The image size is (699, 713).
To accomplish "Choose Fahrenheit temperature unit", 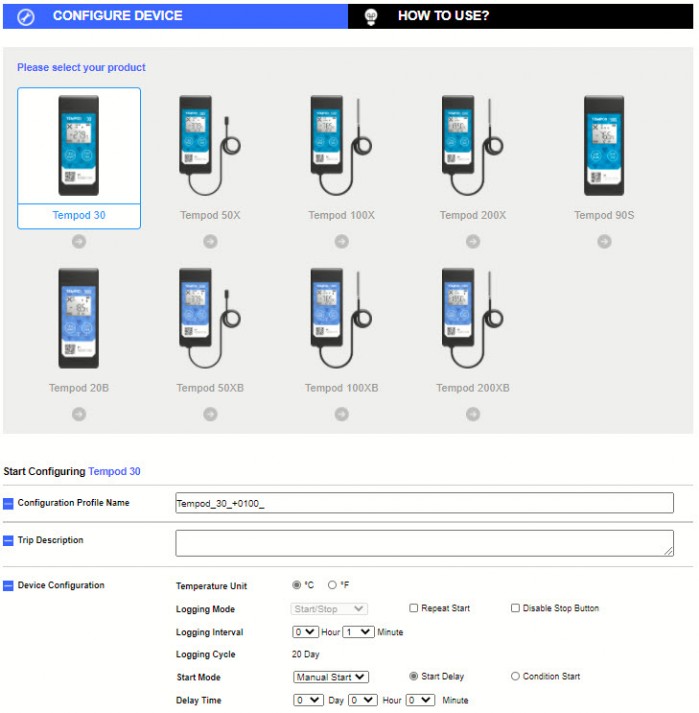I will [332, 585].
